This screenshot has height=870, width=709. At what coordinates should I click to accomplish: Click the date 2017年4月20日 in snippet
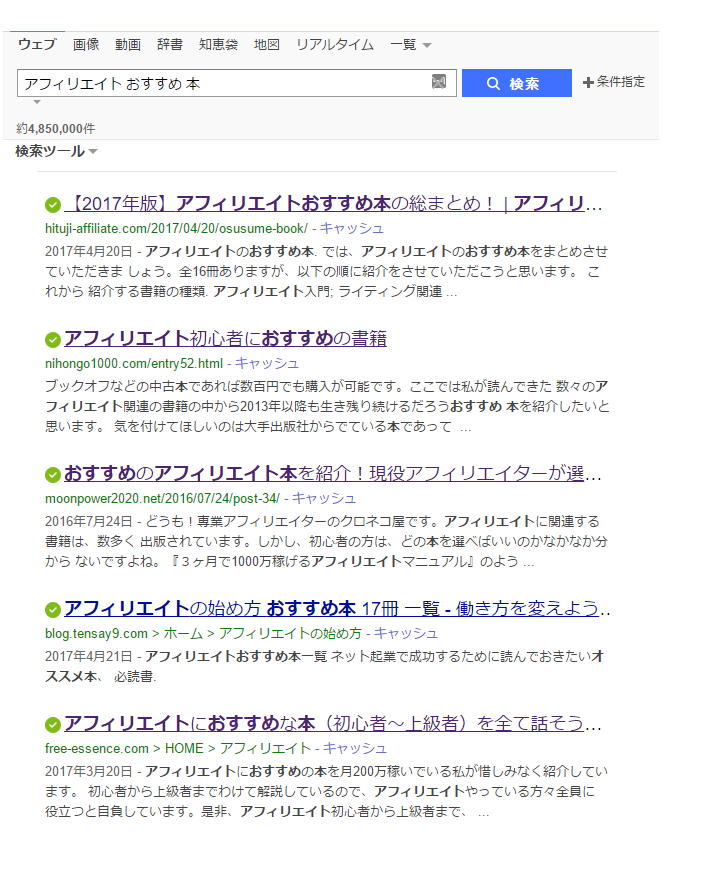click(89, 252)
